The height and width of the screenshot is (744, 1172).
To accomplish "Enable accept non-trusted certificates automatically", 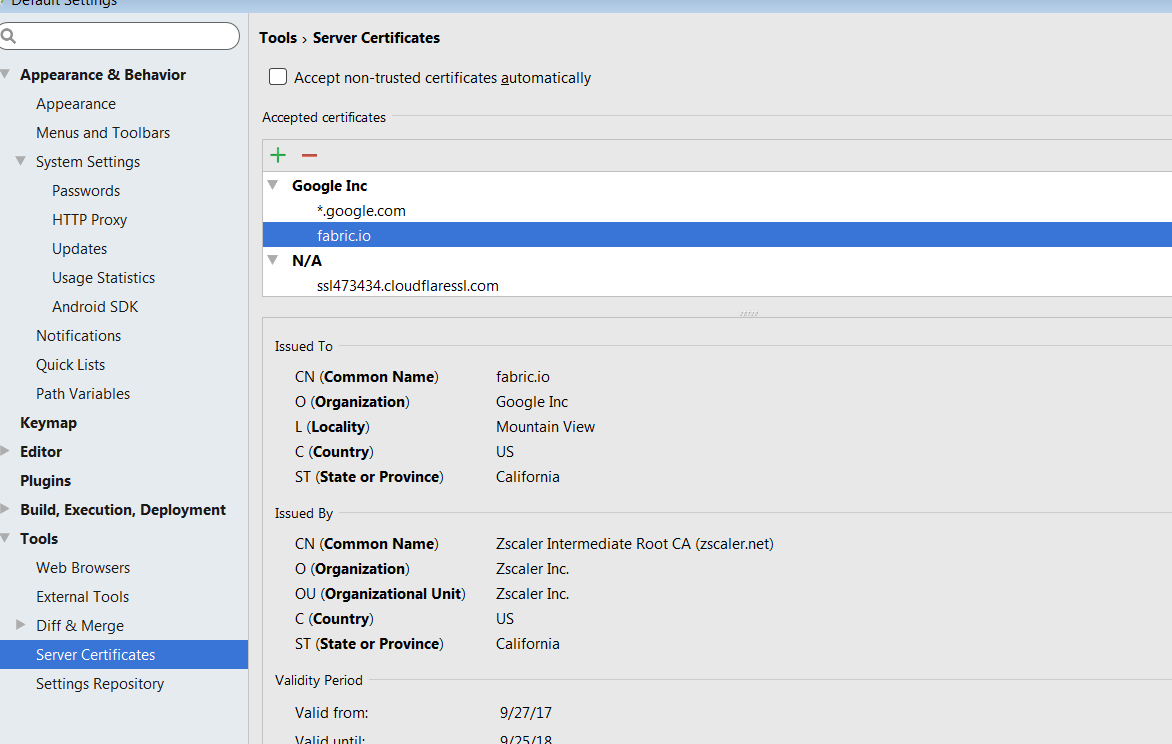I will click(278, 77).
